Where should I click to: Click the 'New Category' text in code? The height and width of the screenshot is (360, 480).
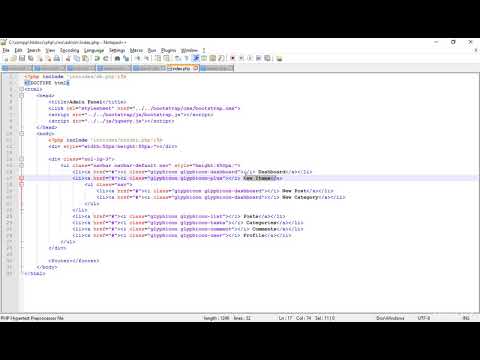[x=300, y=197]
